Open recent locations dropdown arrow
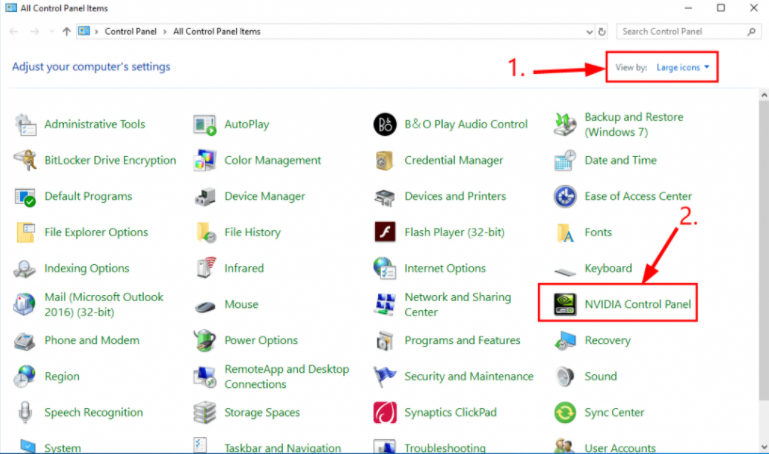769x454 pixels. pyautogui.click(x=51, y=32)
